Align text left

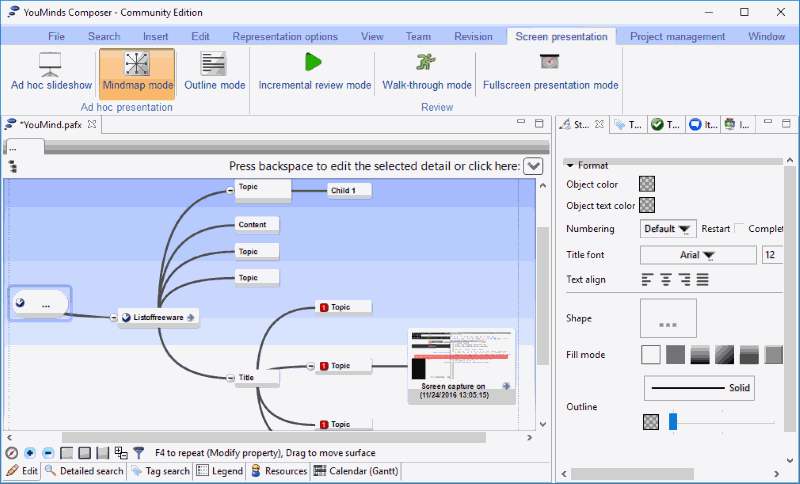coord(647,279)
